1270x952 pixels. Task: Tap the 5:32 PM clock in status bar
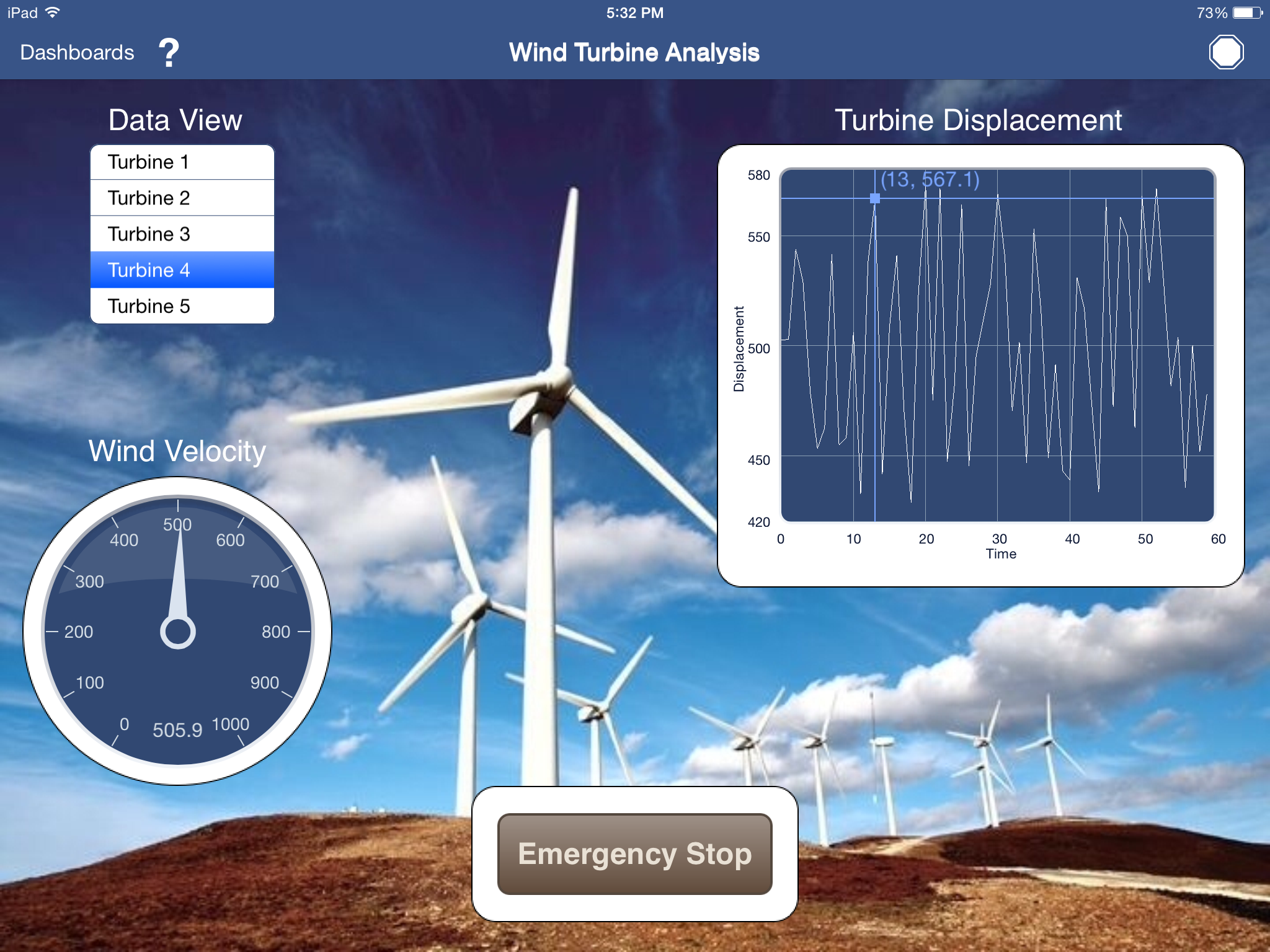(x=634, y=12)
